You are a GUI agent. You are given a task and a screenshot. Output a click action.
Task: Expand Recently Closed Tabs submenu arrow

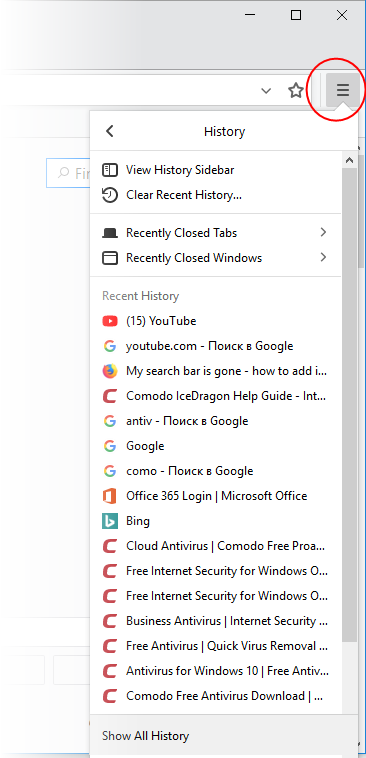(323, 233)
